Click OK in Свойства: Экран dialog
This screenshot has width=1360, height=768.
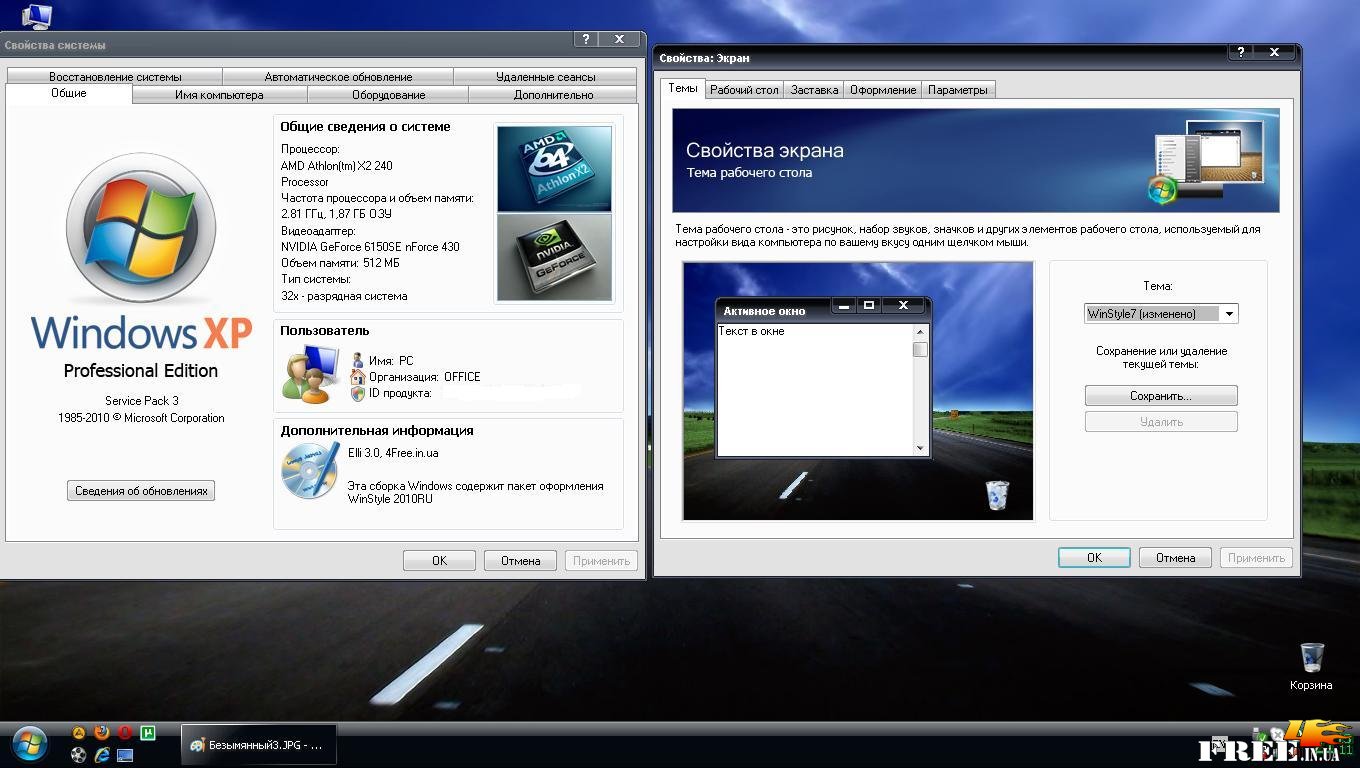(x=1094, y=558)
